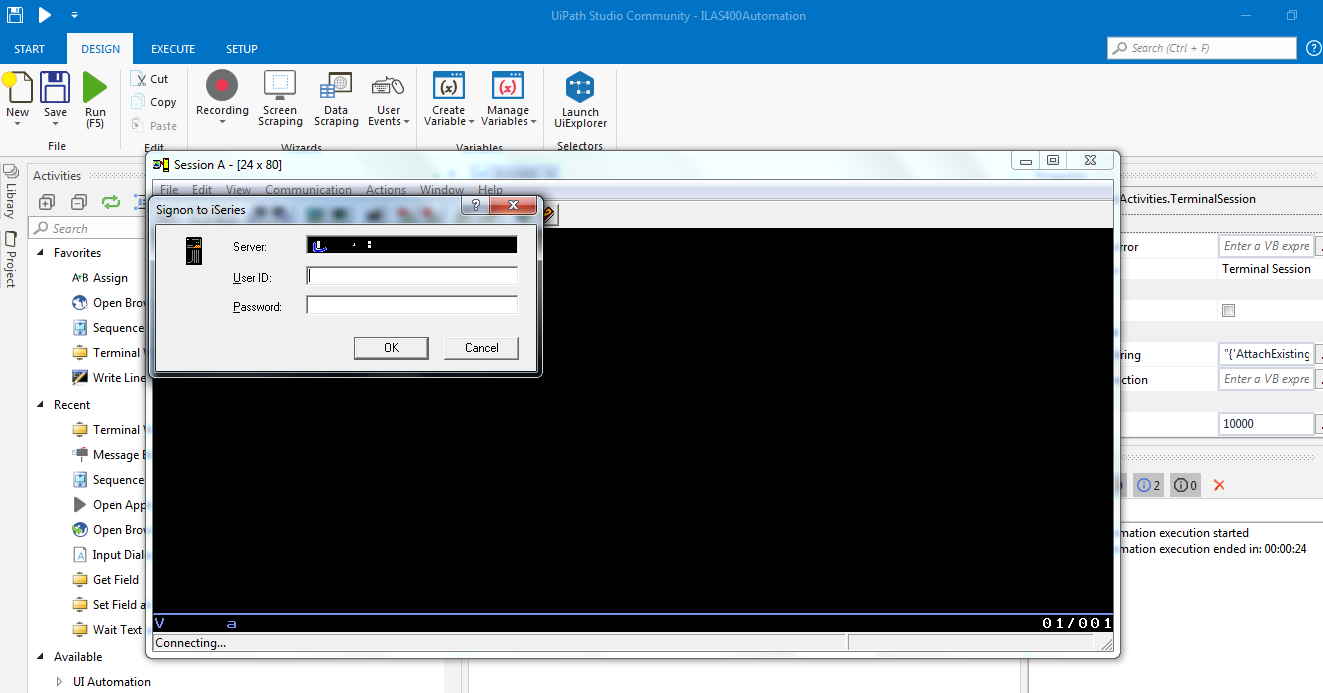Open quick access toolbar customize dropdown
The width and height of the screenshot is (1323, 693).
pyautogui.click(x=74, y=15)
